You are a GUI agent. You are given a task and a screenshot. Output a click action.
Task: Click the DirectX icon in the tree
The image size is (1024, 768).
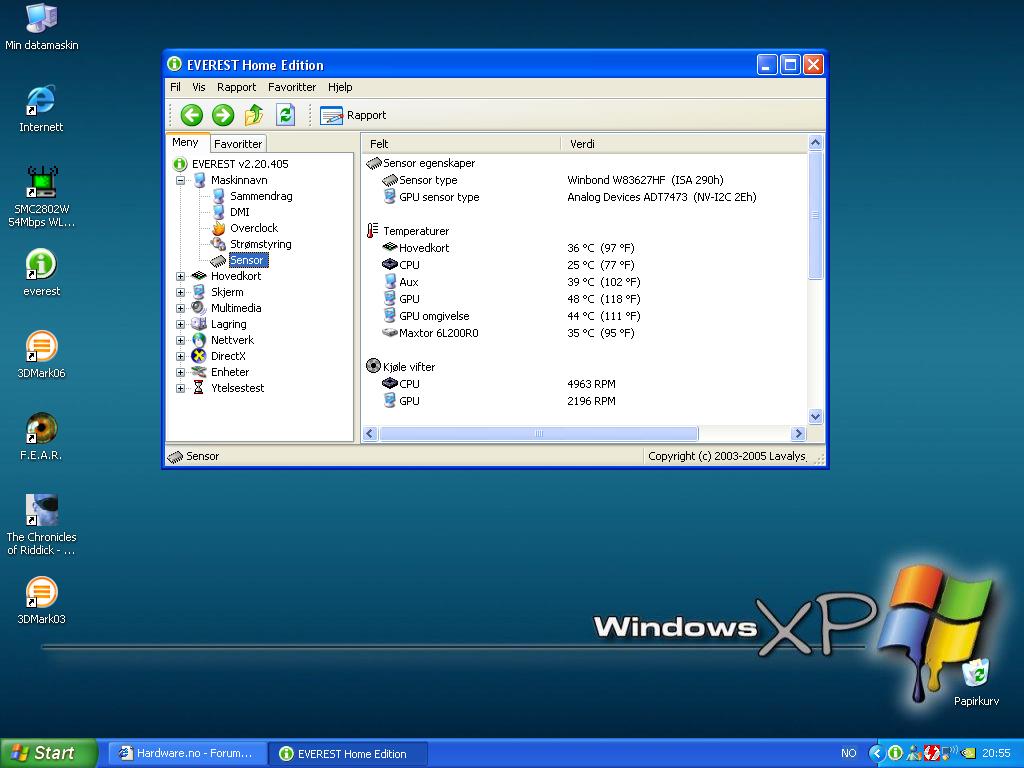[x=199, y=356]
